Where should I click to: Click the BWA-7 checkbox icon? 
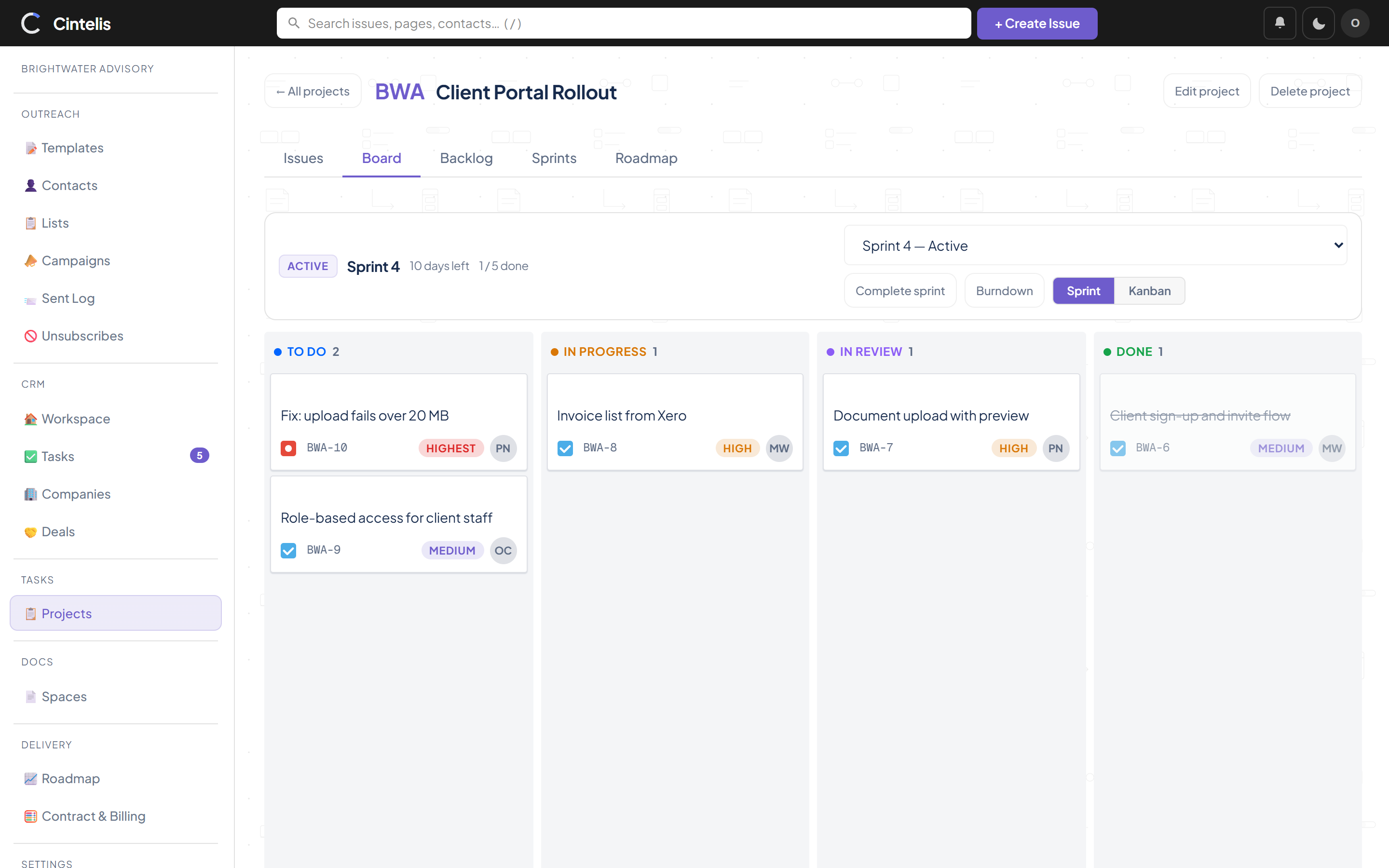coord(841,448)
